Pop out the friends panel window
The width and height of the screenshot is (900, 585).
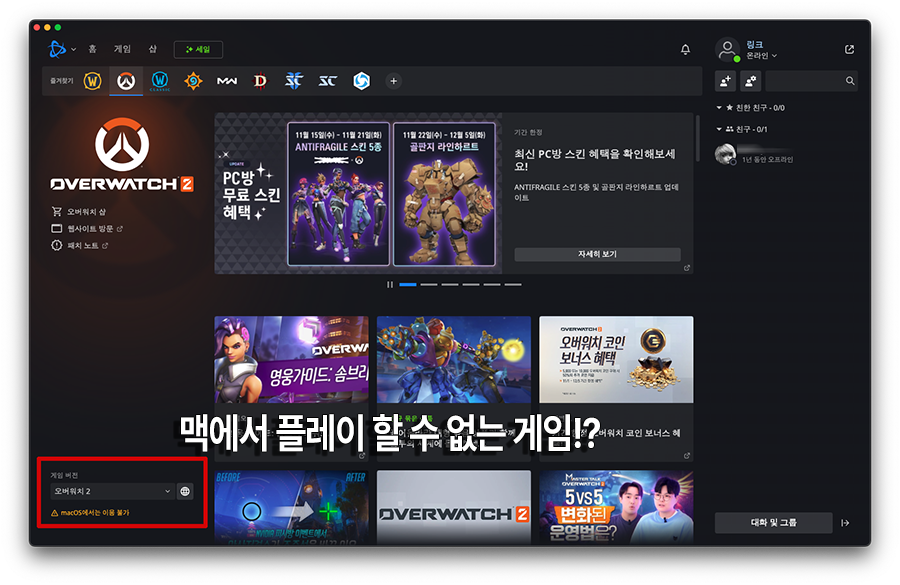coord(849,49)
